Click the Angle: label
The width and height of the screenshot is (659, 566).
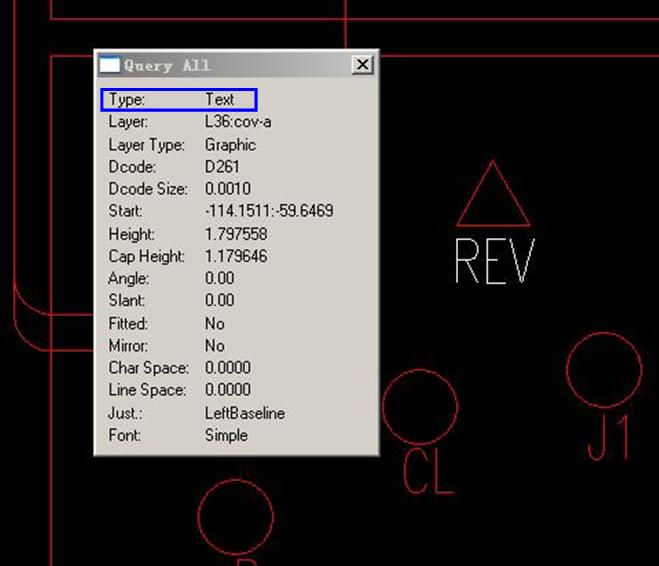(x=128, y=278)
